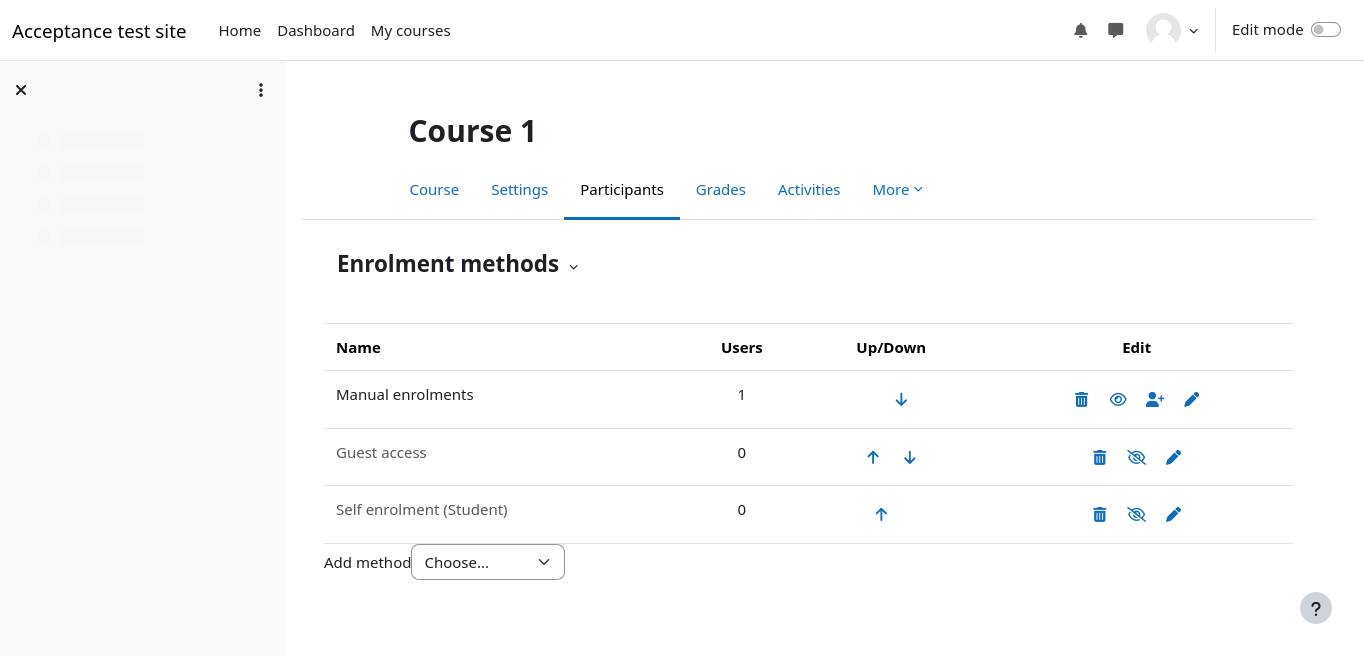Move Guest access up
The height and width of the screenshot is (656, 1364).
coord(873,457)
